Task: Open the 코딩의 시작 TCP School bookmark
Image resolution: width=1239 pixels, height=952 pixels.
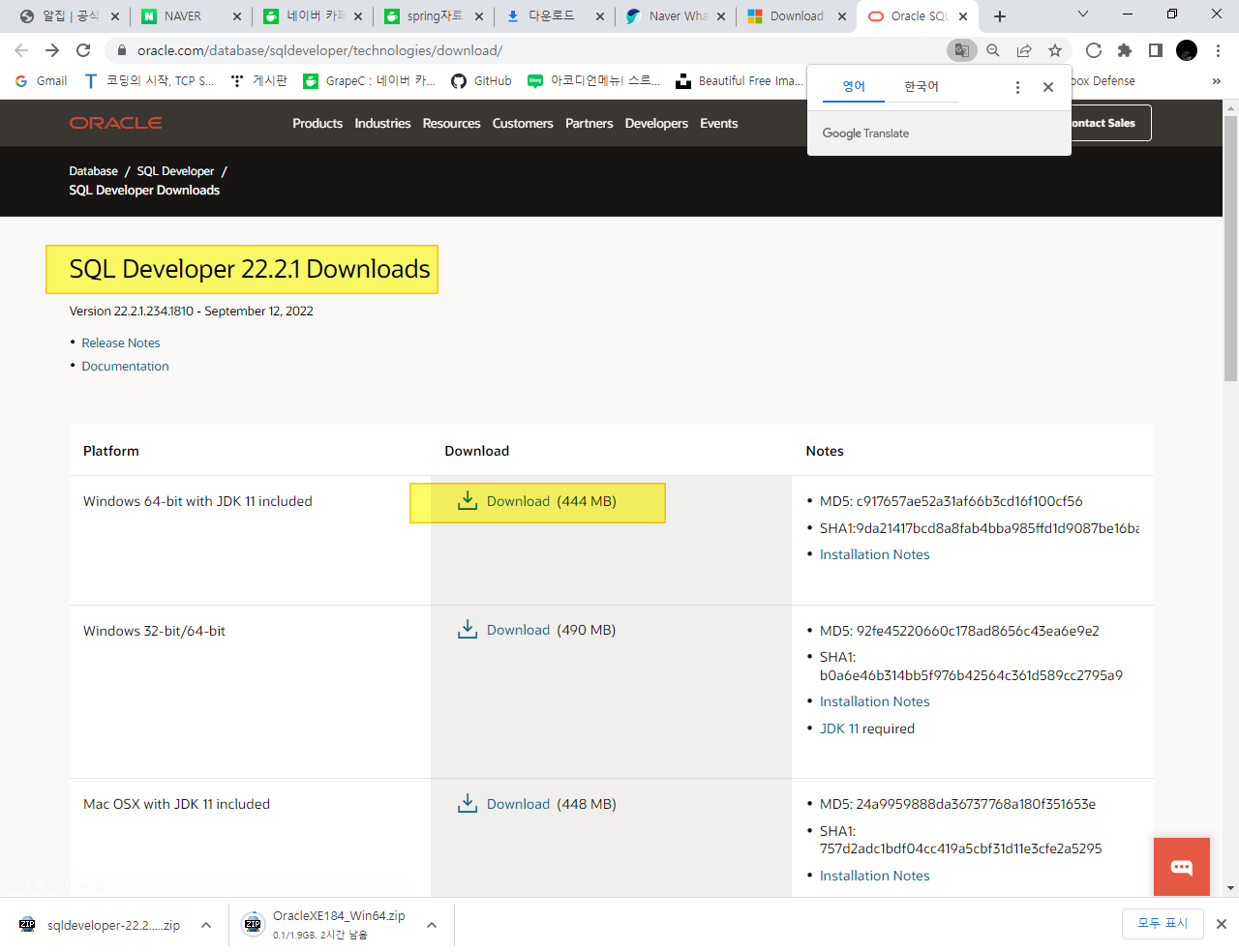Action: point(149,81)
